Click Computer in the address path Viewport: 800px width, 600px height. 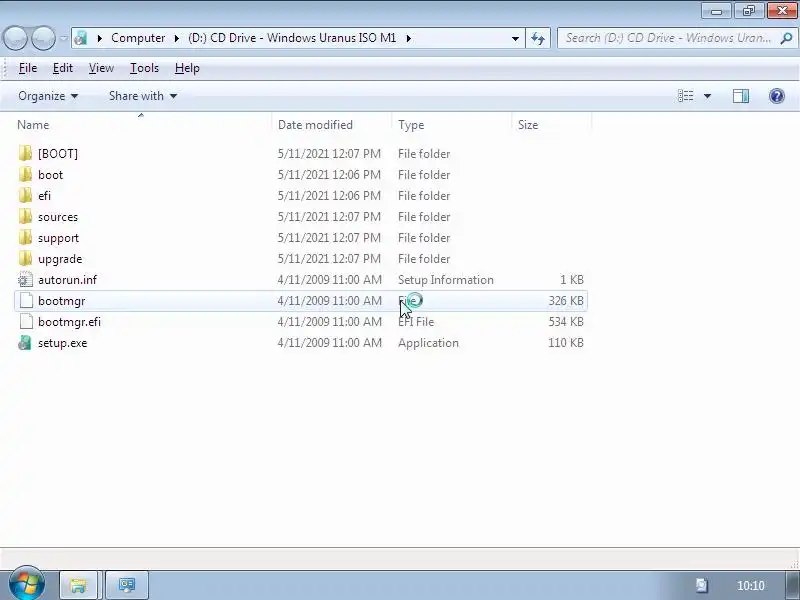138,38
